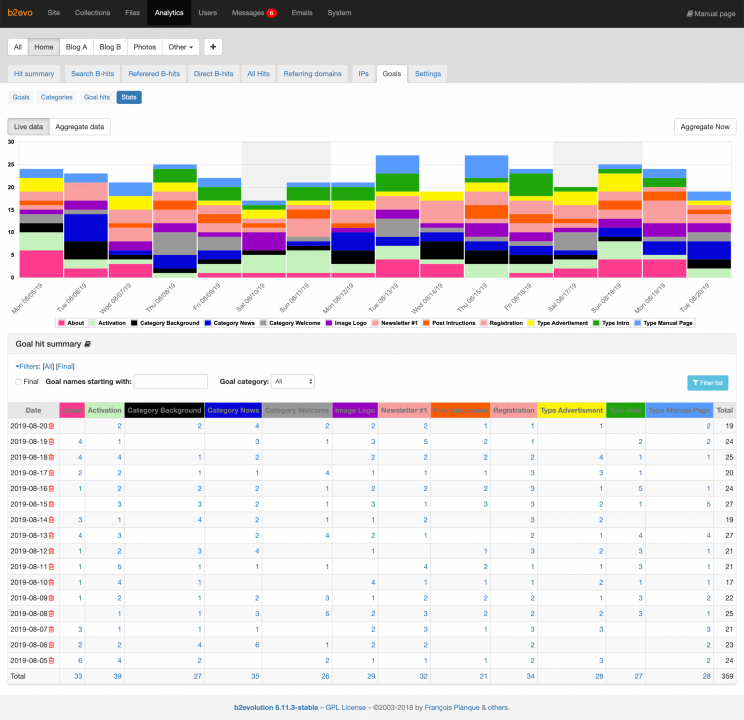This screenshot has width=744, height=720.
Task: Click the [Final] filter preset link
Action: tap(65, 366)
